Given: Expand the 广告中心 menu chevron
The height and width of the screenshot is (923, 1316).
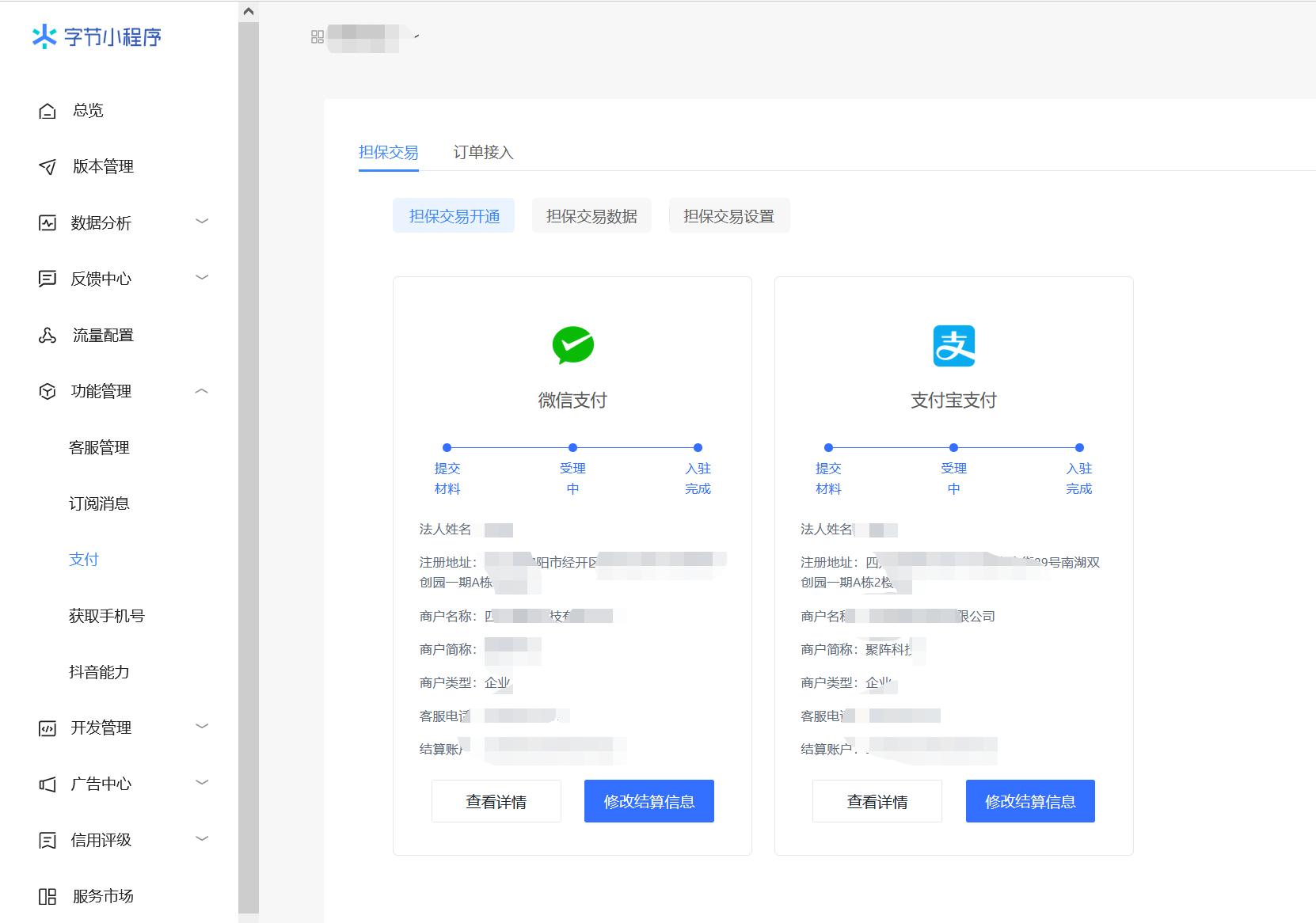Looking at the screenshot, I should click(202, 783).
